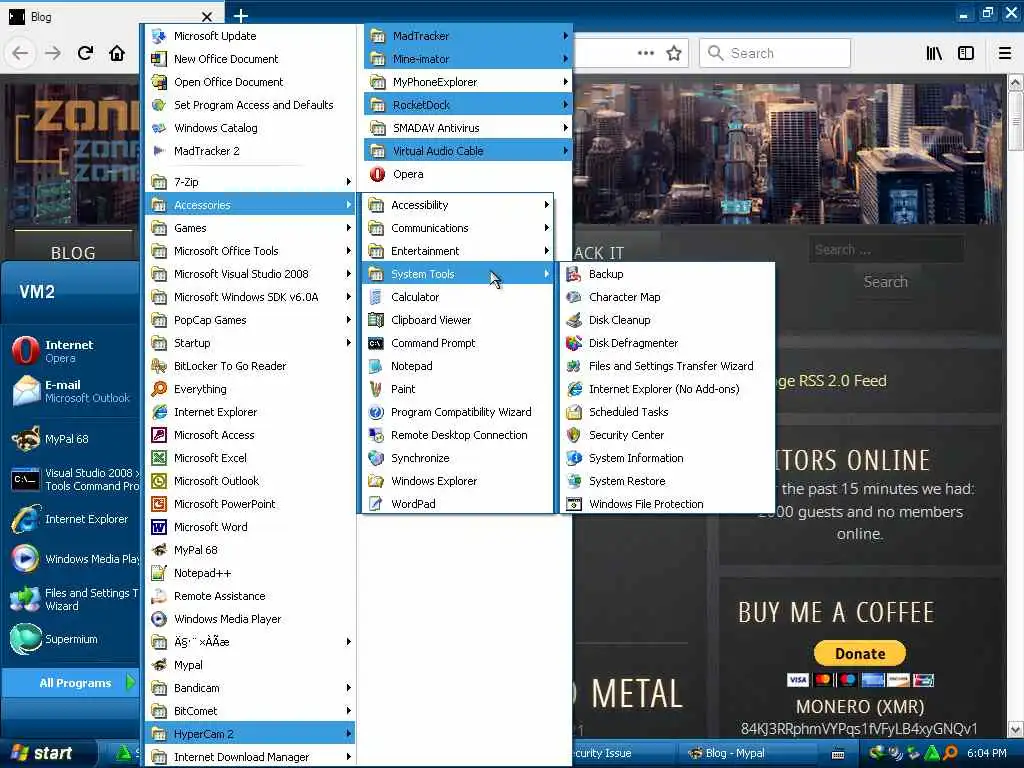Expand Microsoft Visual Studio 2008 folder
The image size is (1024, 768).
coord(251,274)
